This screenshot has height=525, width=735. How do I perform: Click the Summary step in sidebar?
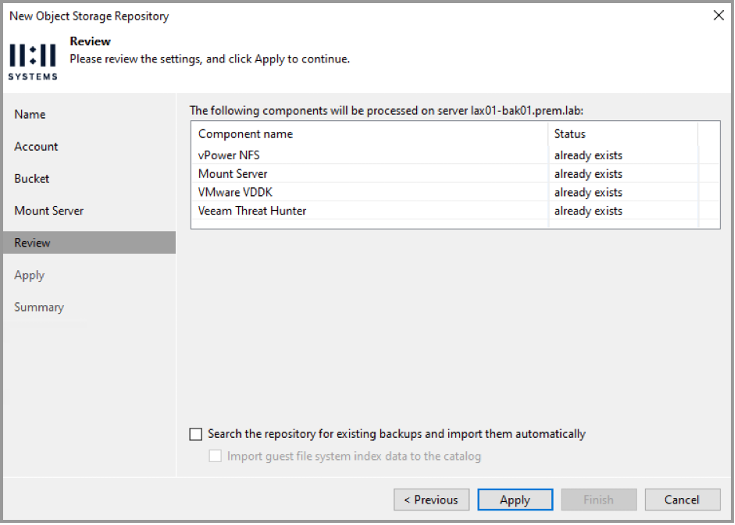pyautogui.click(x=39, y=308)
